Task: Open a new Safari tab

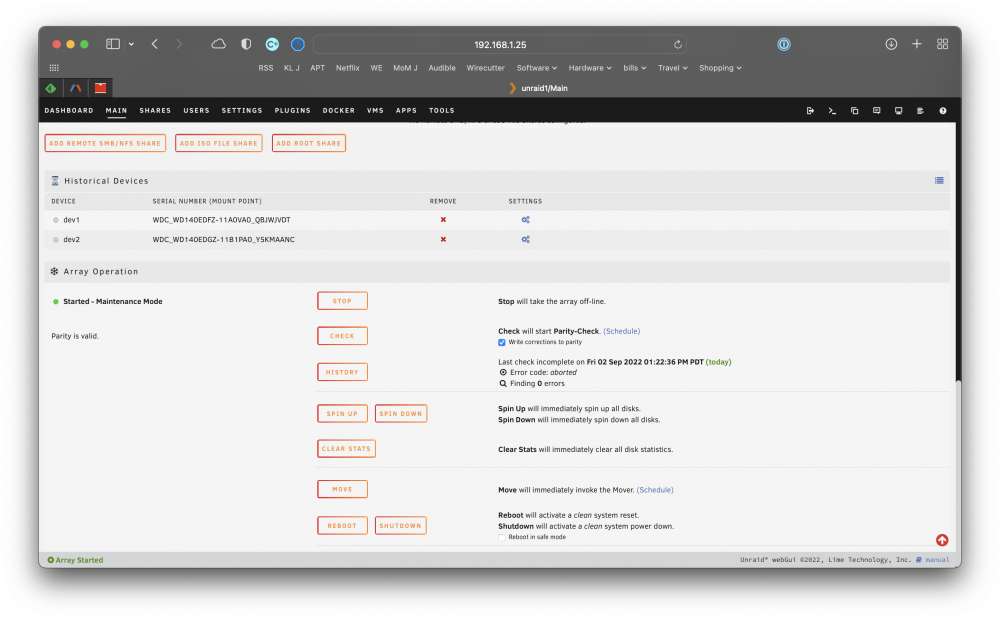Action: [916, 44]
